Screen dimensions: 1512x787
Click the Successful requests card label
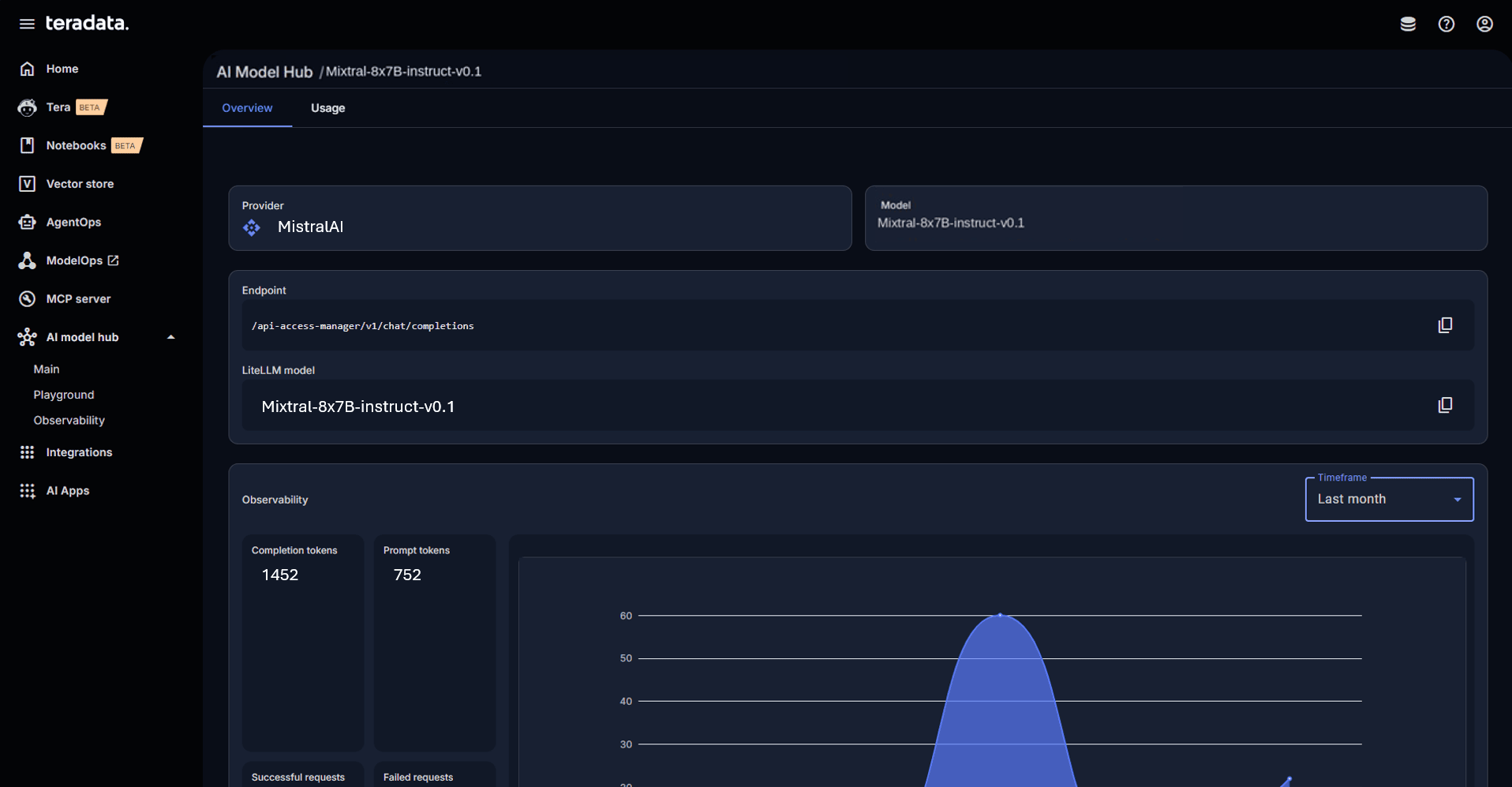point(298,778)
